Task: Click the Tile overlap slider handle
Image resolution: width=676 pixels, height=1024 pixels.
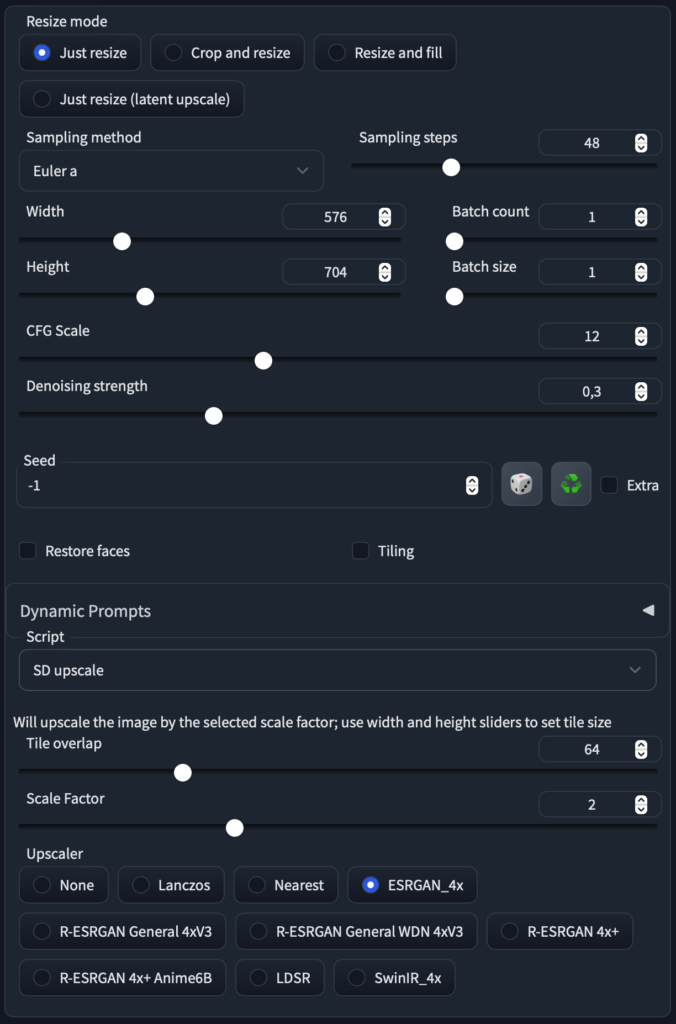Action: coord(183,773)
